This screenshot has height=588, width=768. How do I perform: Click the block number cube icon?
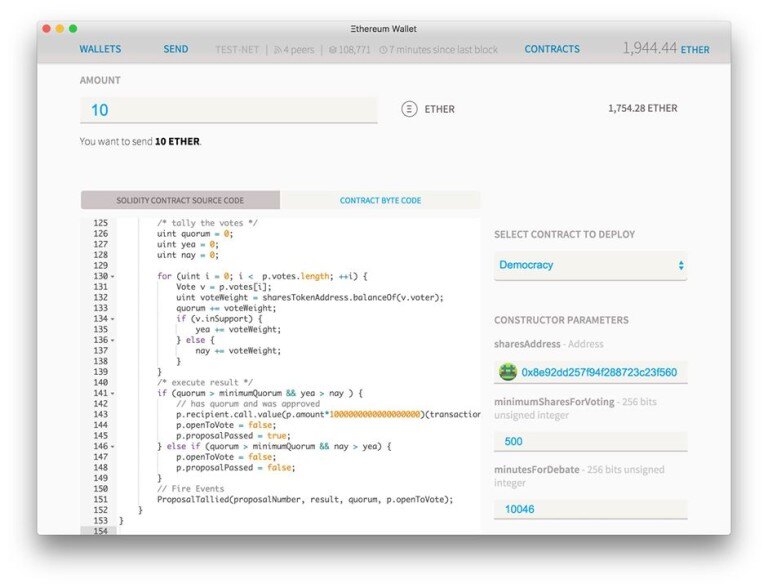click(x=333, y=49)
